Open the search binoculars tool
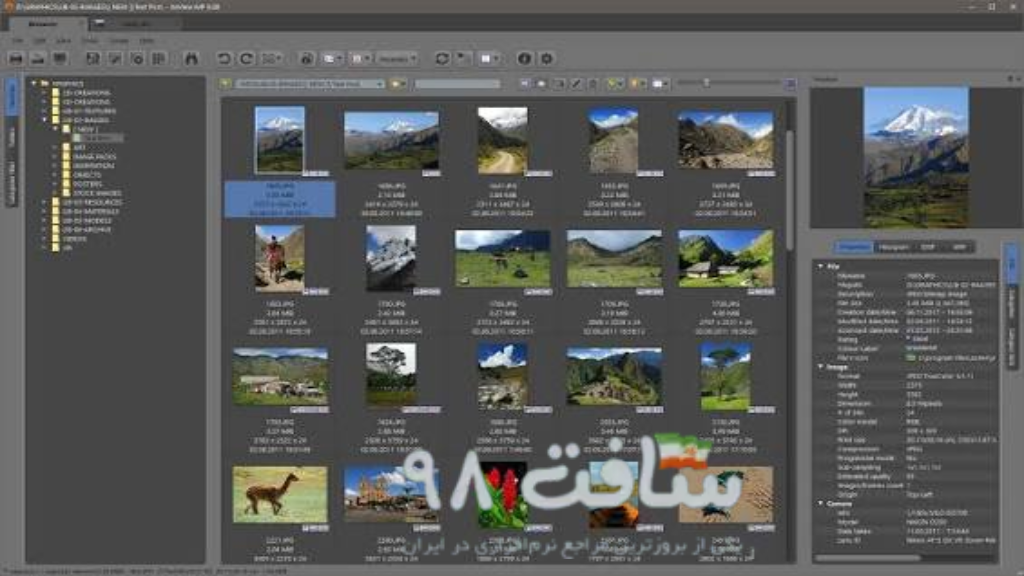 (191, 59)
